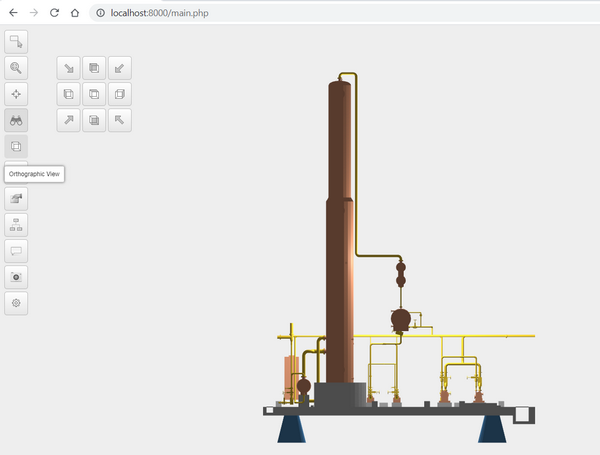Select the center cube view in grid
600x455 pixels.
coord(94,95)
